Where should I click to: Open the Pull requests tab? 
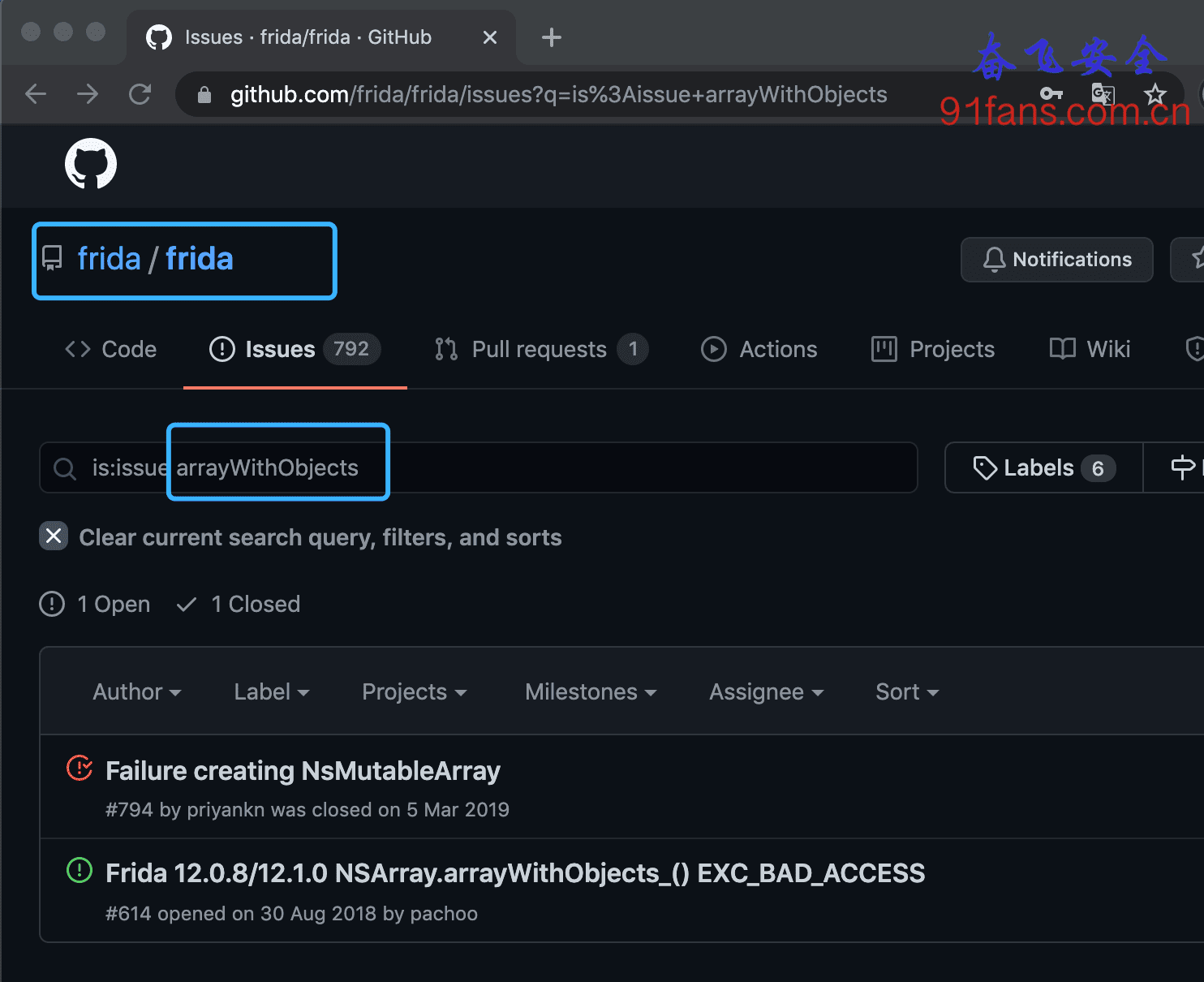tap(541, 349)
